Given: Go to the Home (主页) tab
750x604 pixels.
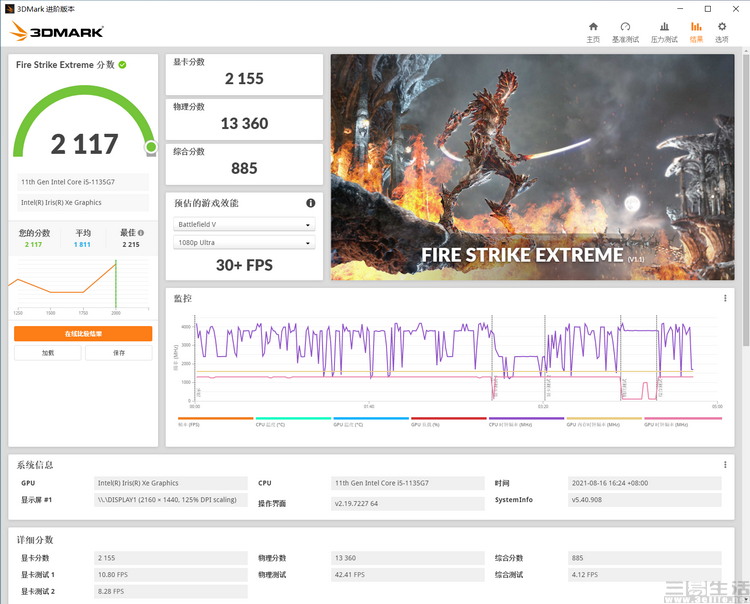Looking at the screenshot, I should click(x=593, y=32).
